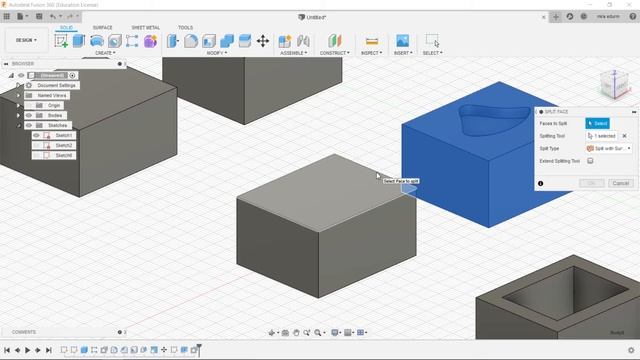Click the Offset Plane construct icon
The image size is (640, 360).
point(334,41)
